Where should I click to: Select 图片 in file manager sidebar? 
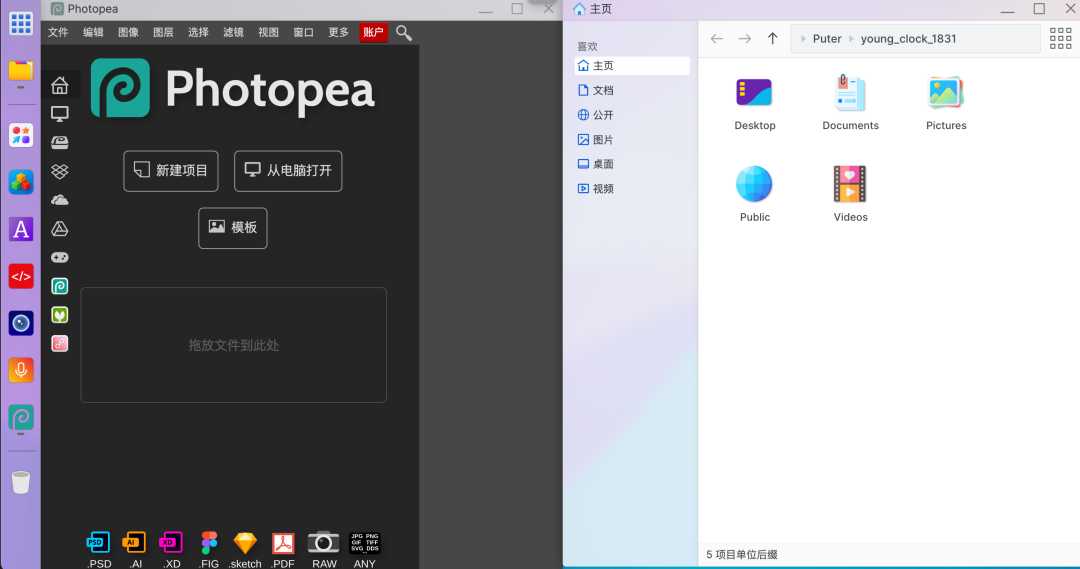coord(632,140)
